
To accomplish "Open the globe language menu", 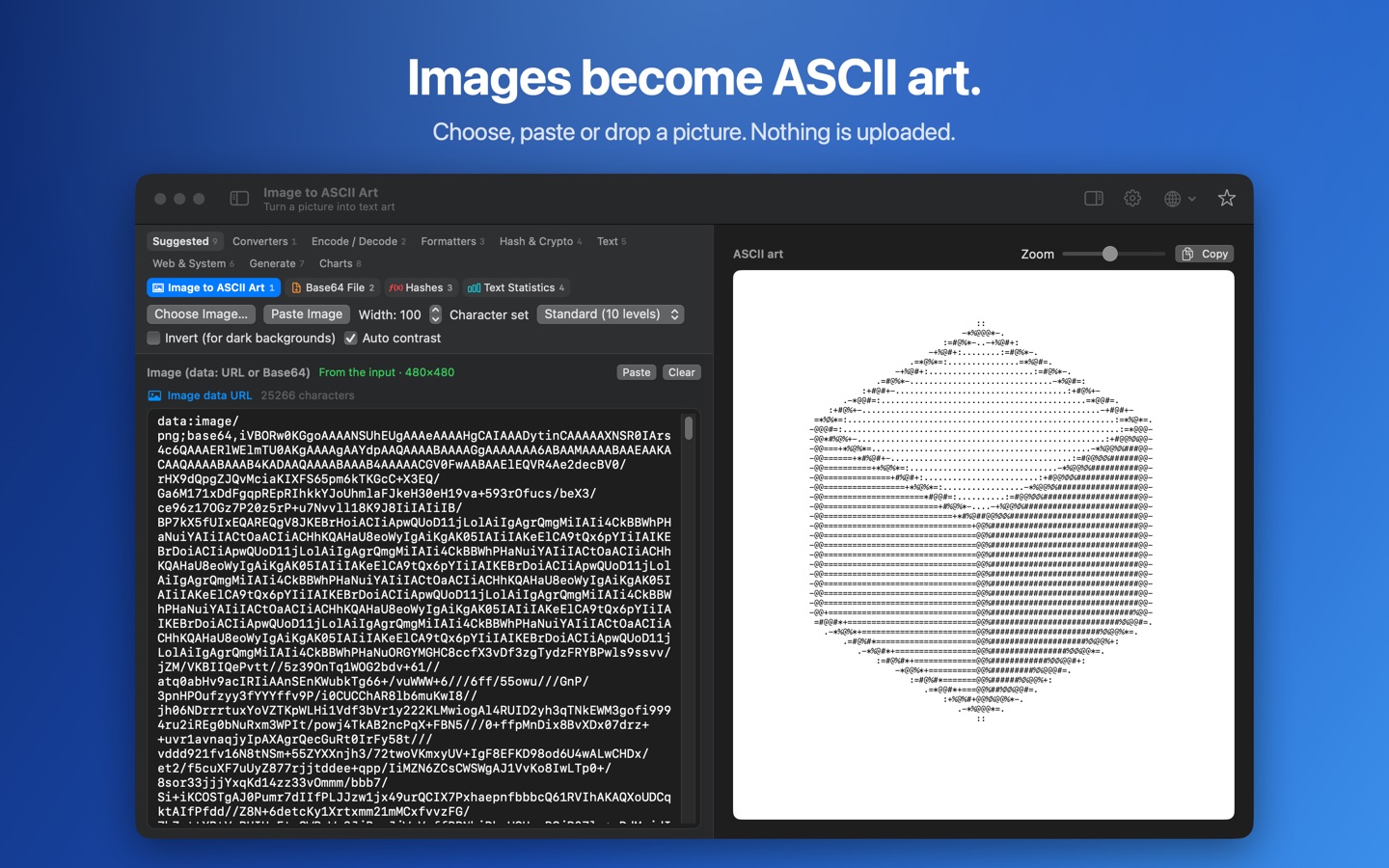I will [1180, 199].
